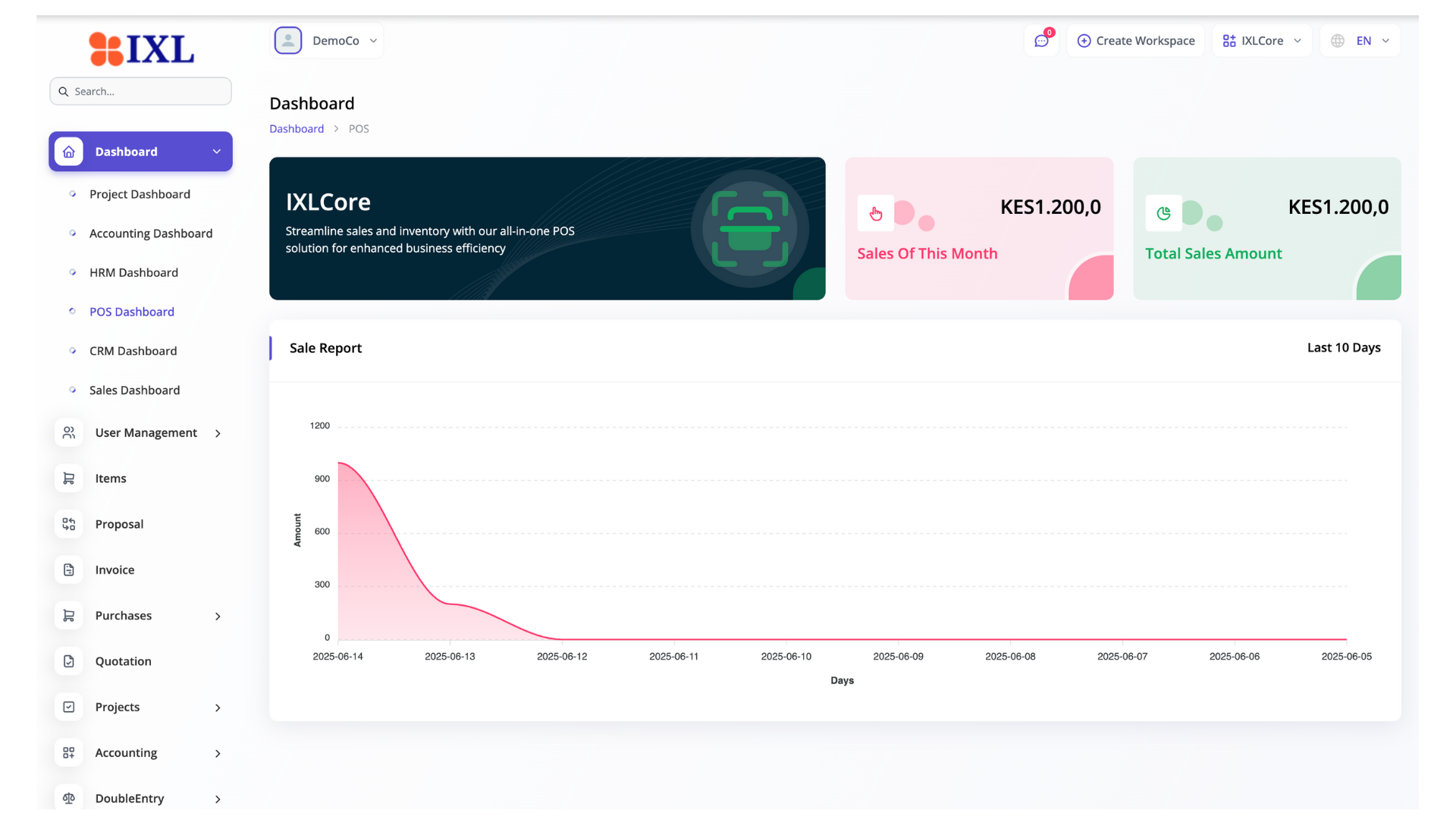Click the Invoice document icon
1456x819 pixels.
coord(69,570)
